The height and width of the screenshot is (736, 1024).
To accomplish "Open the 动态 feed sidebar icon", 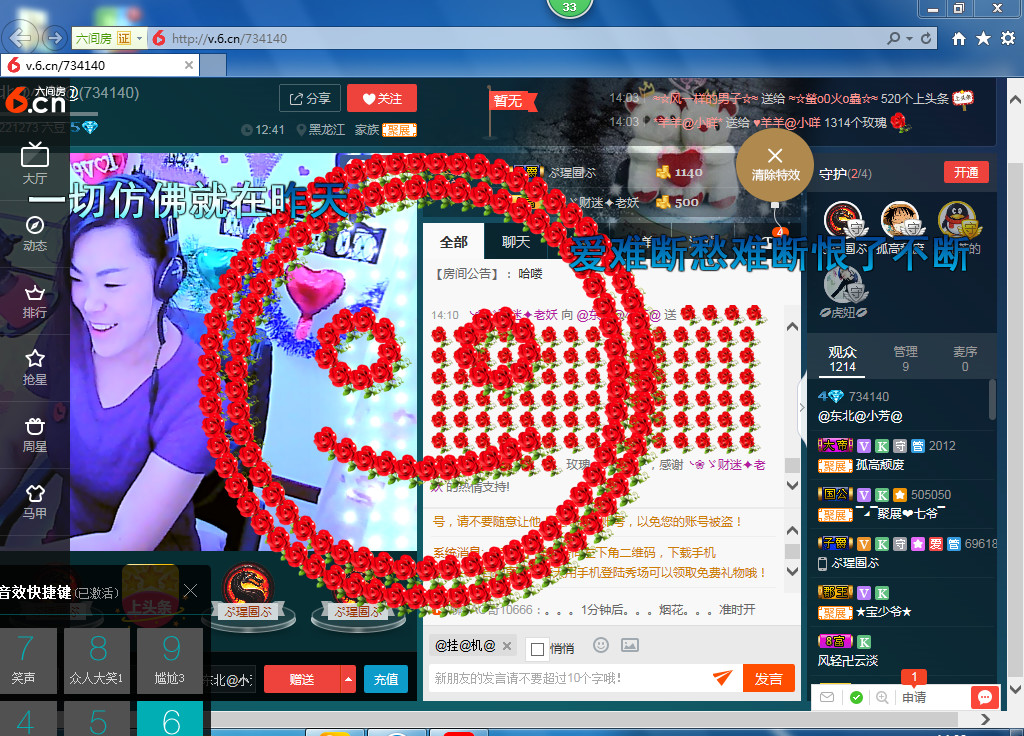I will point(35,233).
